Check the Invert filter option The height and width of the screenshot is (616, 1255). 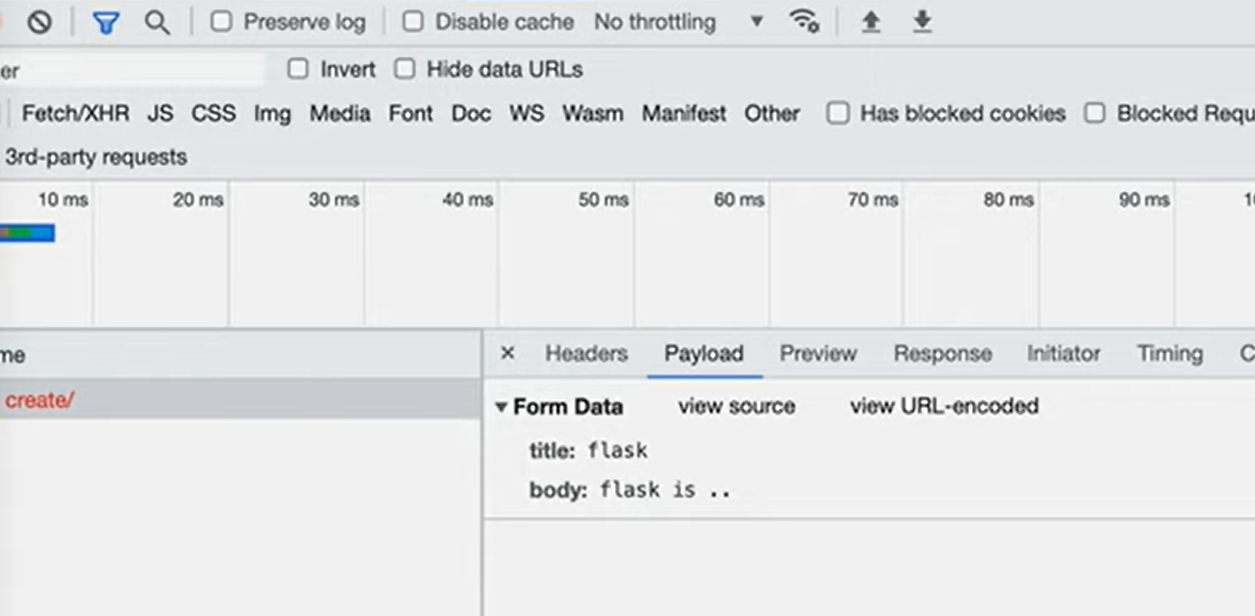(x=298, y=69)
